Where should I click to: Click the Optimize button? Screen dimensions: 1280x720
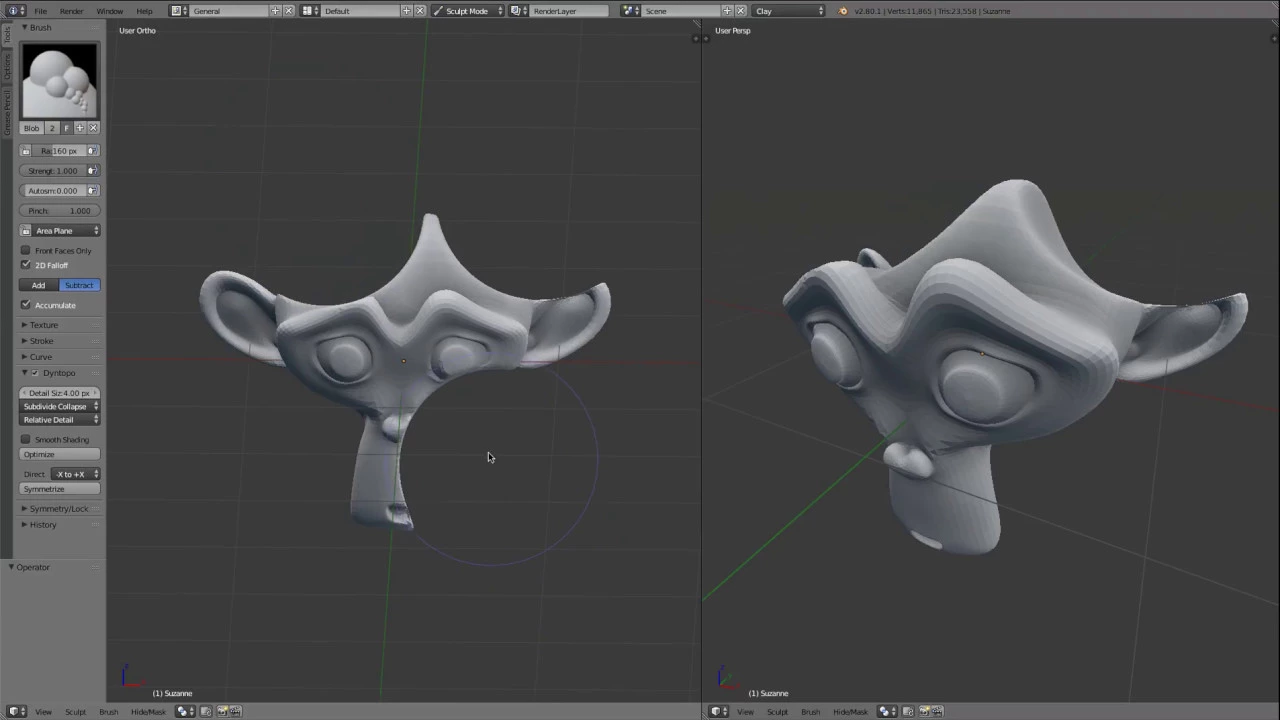[x=60, y=454]
